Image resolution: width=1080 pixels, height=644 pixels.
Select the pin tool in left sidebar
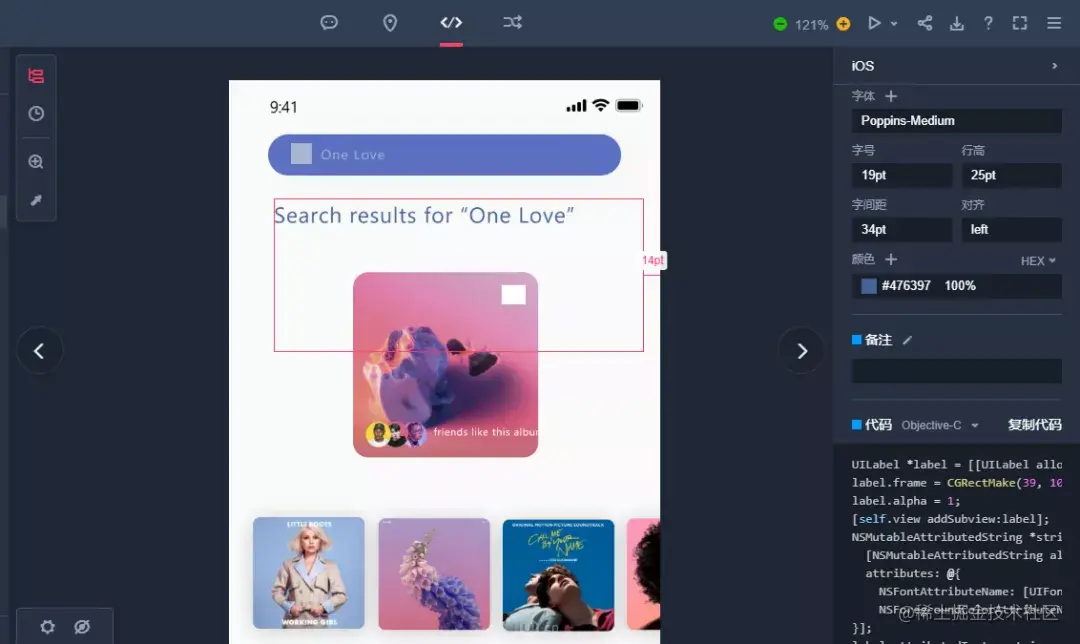click(36, 200)
